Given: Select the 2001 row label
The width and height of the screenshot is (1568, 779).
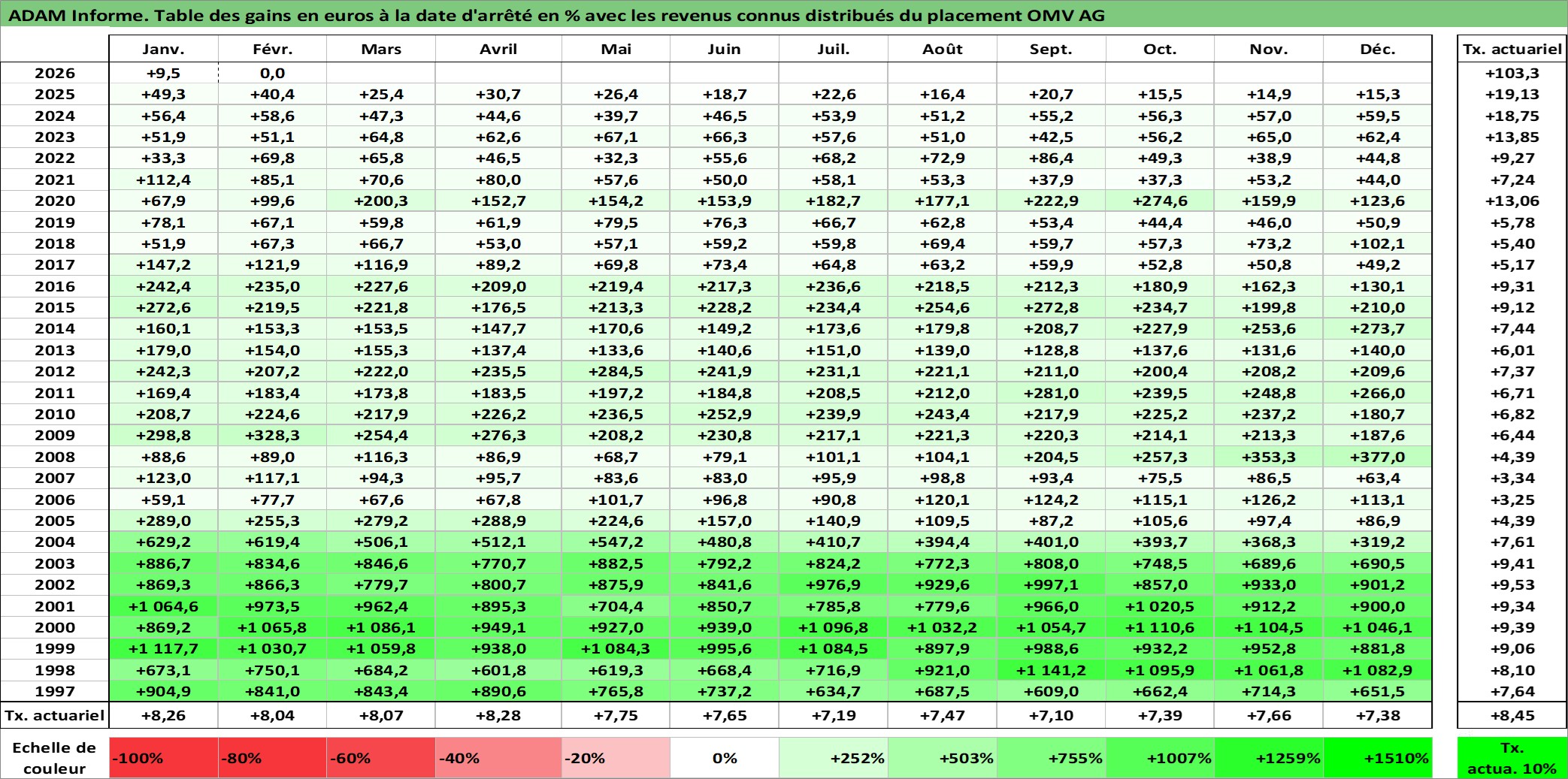Looking at the screenshot, I should pos(55,606).
